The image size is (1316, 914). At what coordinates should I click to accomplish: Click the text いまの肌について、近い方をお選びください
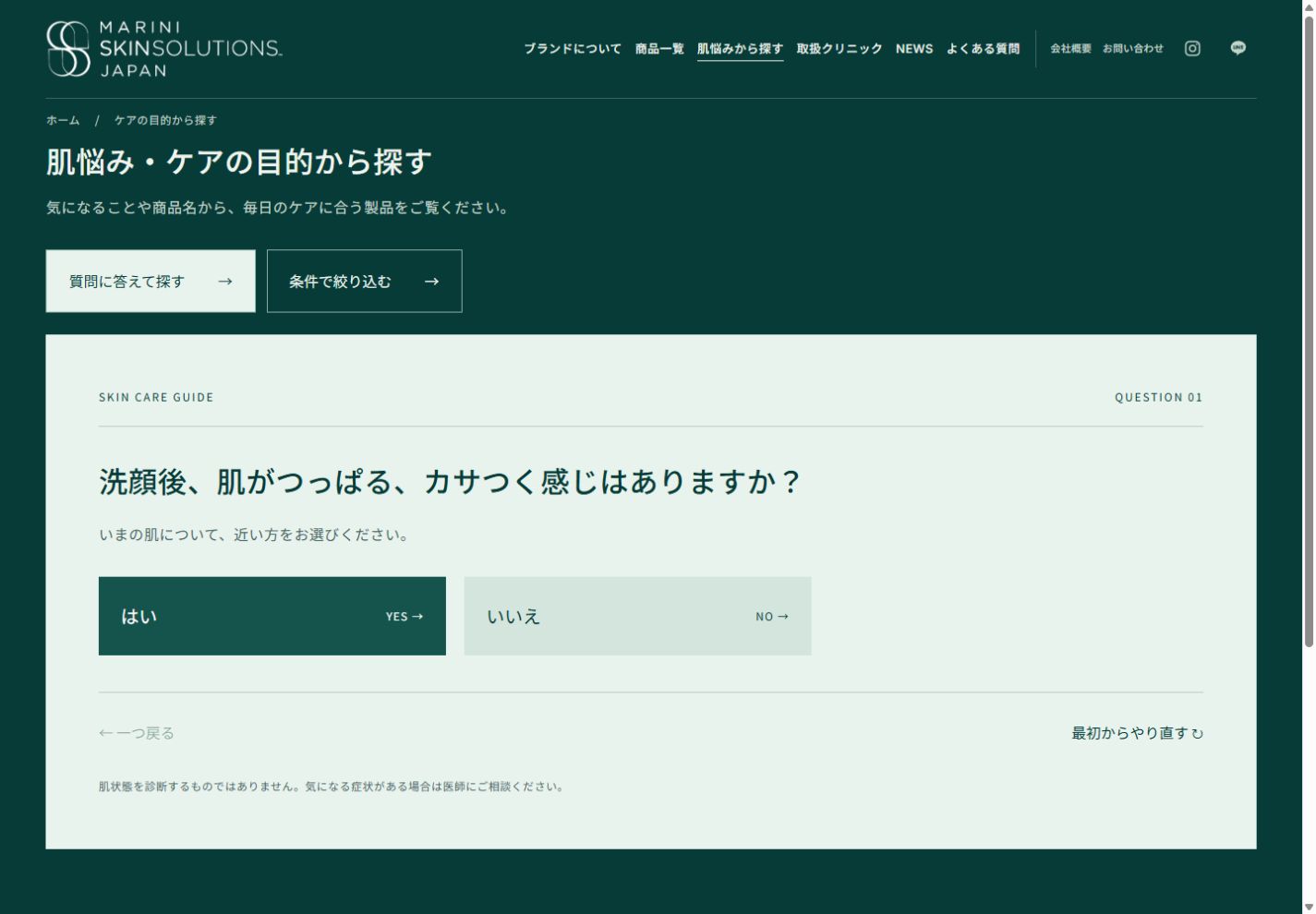click(x=256, y=535)
